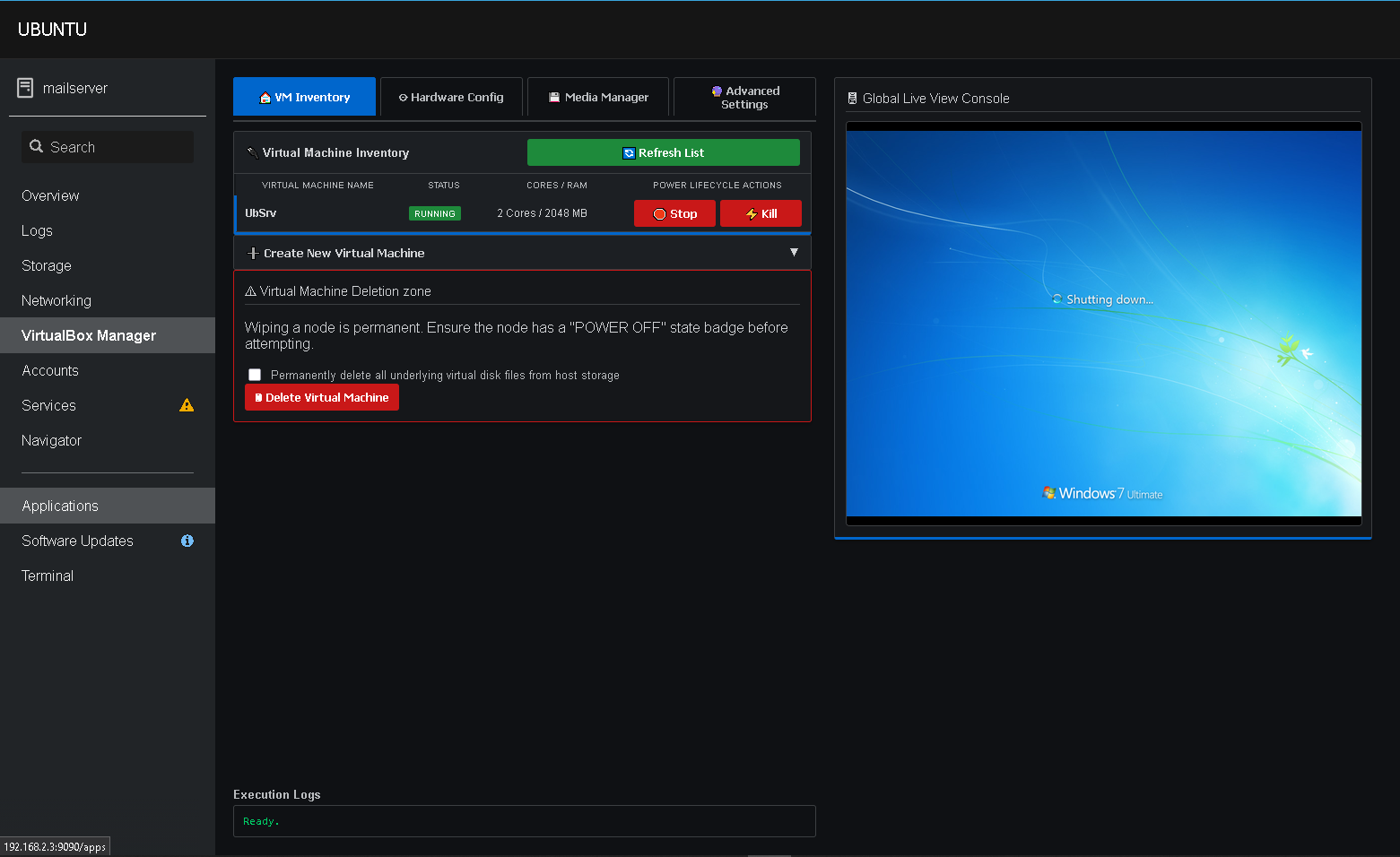1400x857 pixels.
Task: Click the trash icon on Delete Virtual Machine
Action: (258, 397)
